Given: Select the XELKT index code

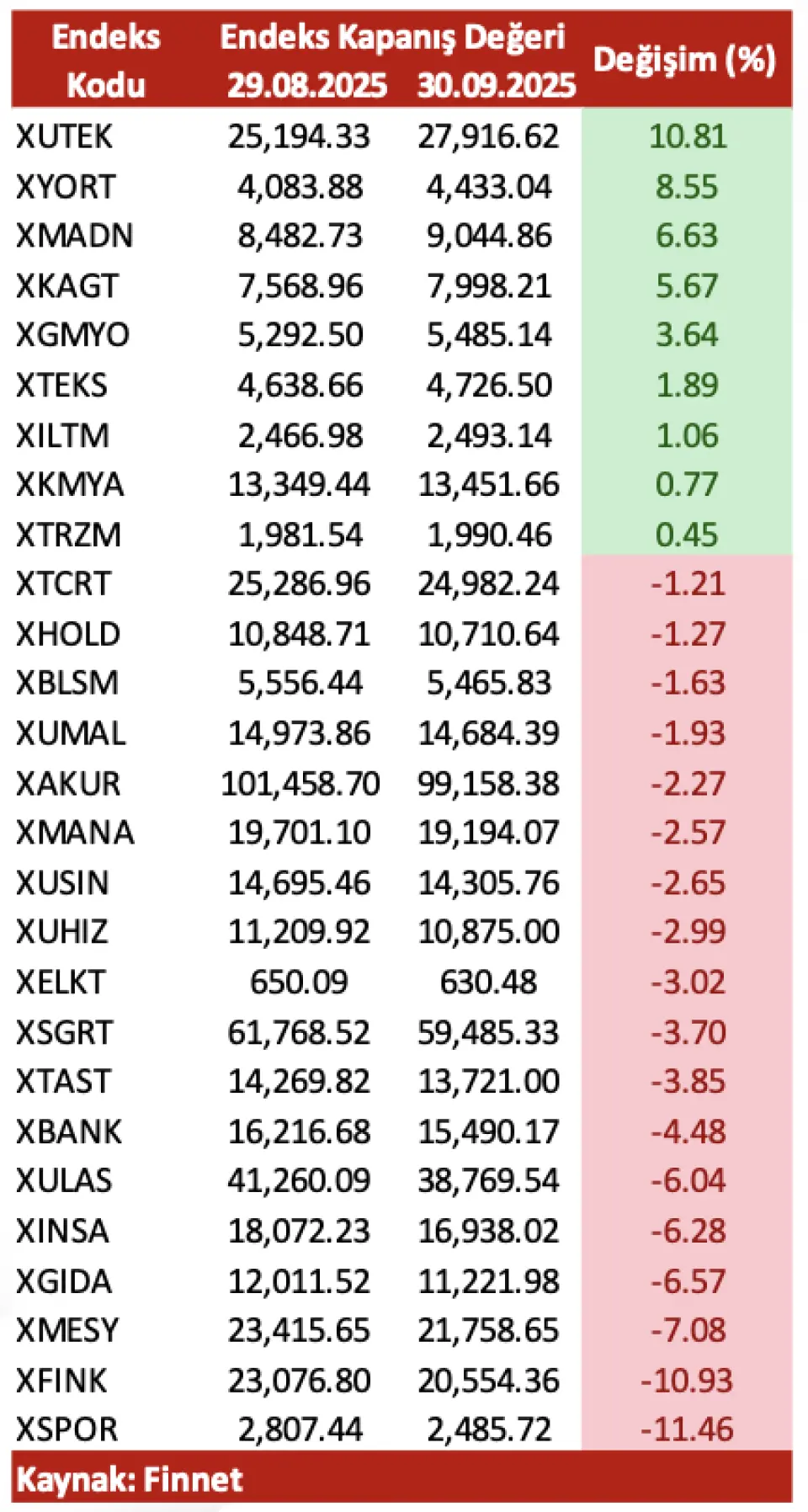Looking at the screenshot, I should tap(61, 982).
